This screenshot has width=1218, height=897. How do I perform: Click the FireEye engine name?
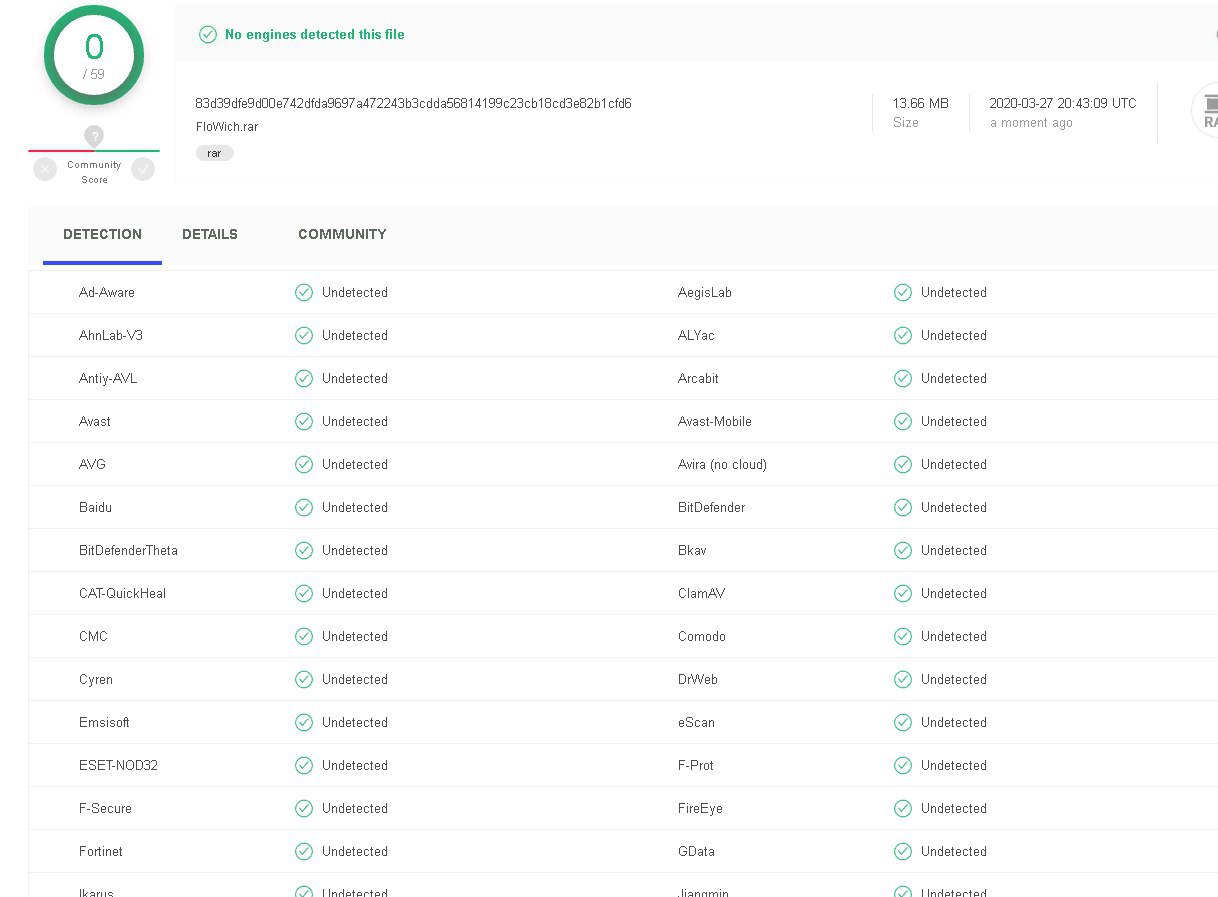700,808
